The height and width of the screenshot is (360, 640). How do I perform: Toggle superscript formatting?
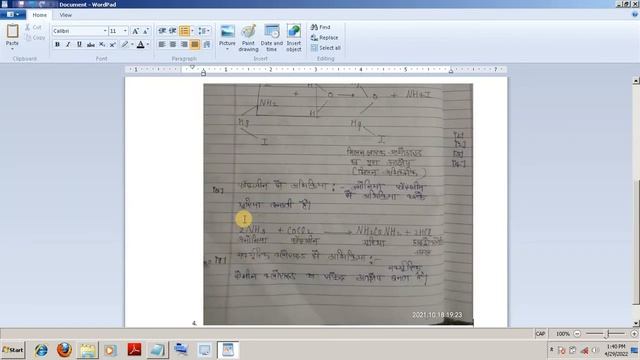pos(113,44)
